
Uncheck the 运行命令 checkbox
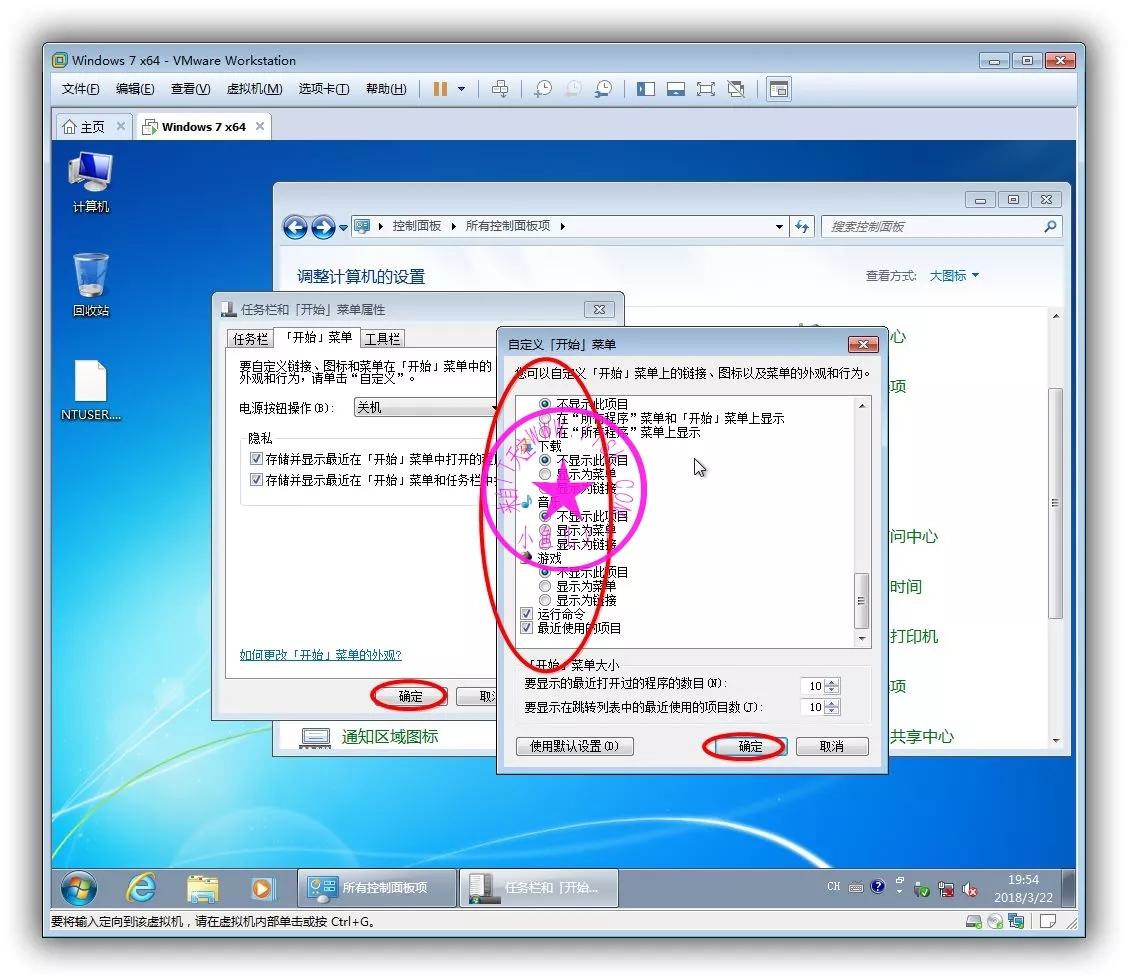click(527, 614)
